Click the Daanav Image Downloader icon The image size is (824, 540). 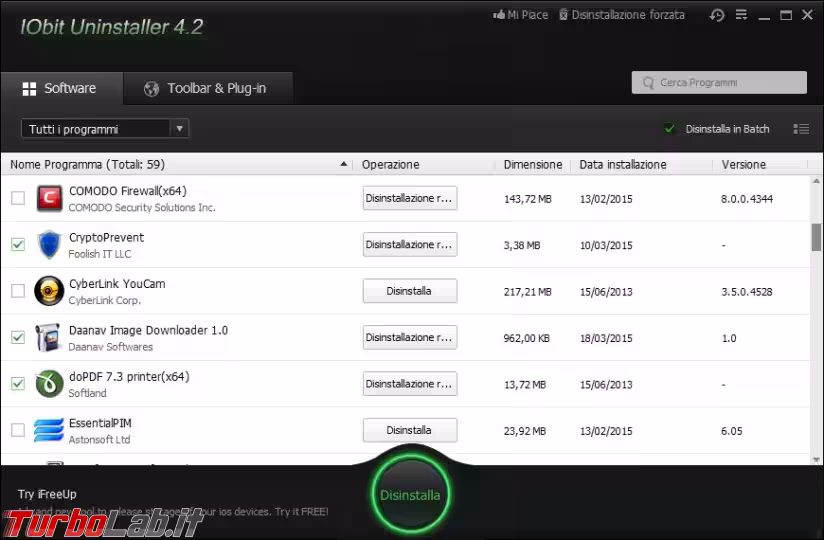(48, 337)
